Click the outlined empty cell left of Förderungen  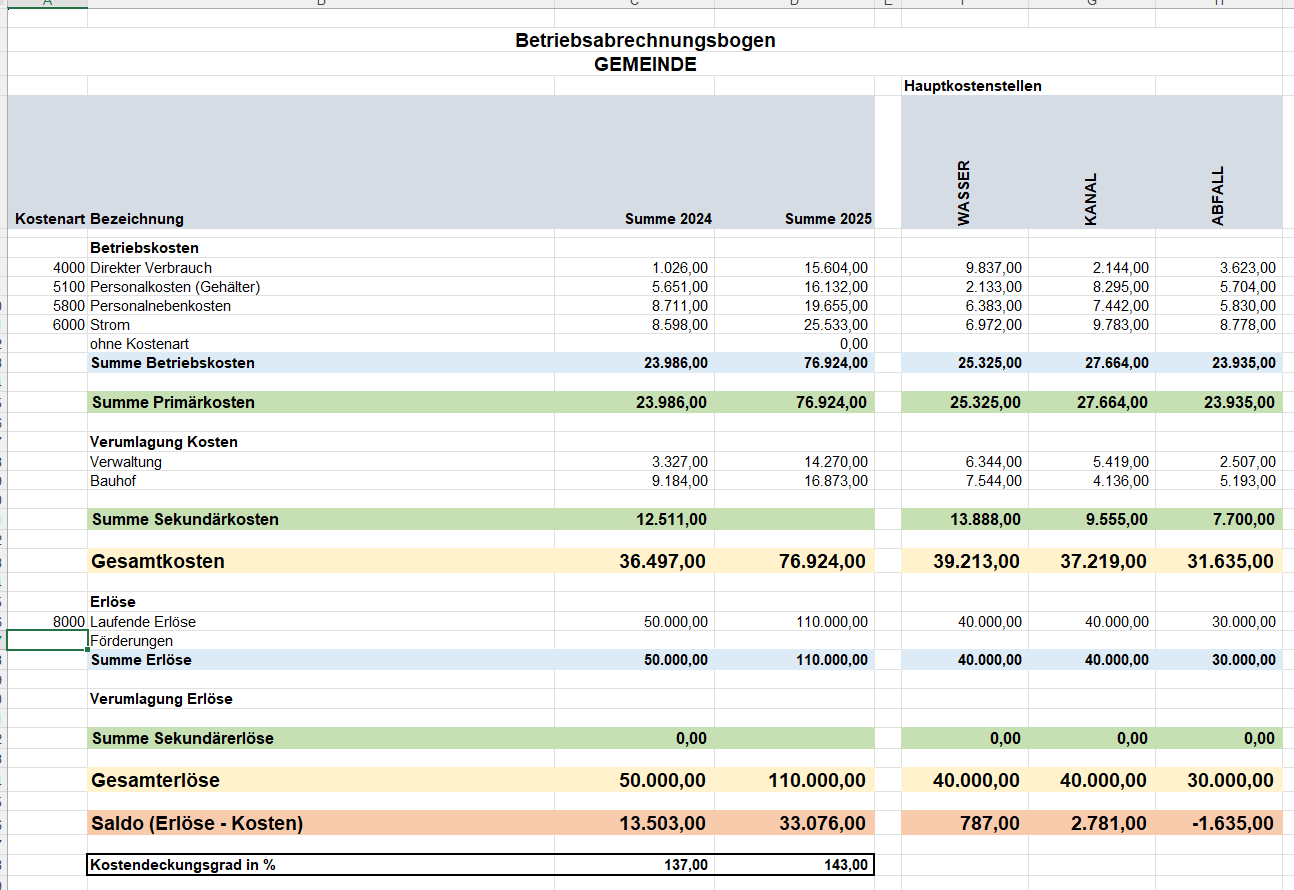(x=47, y=641)
